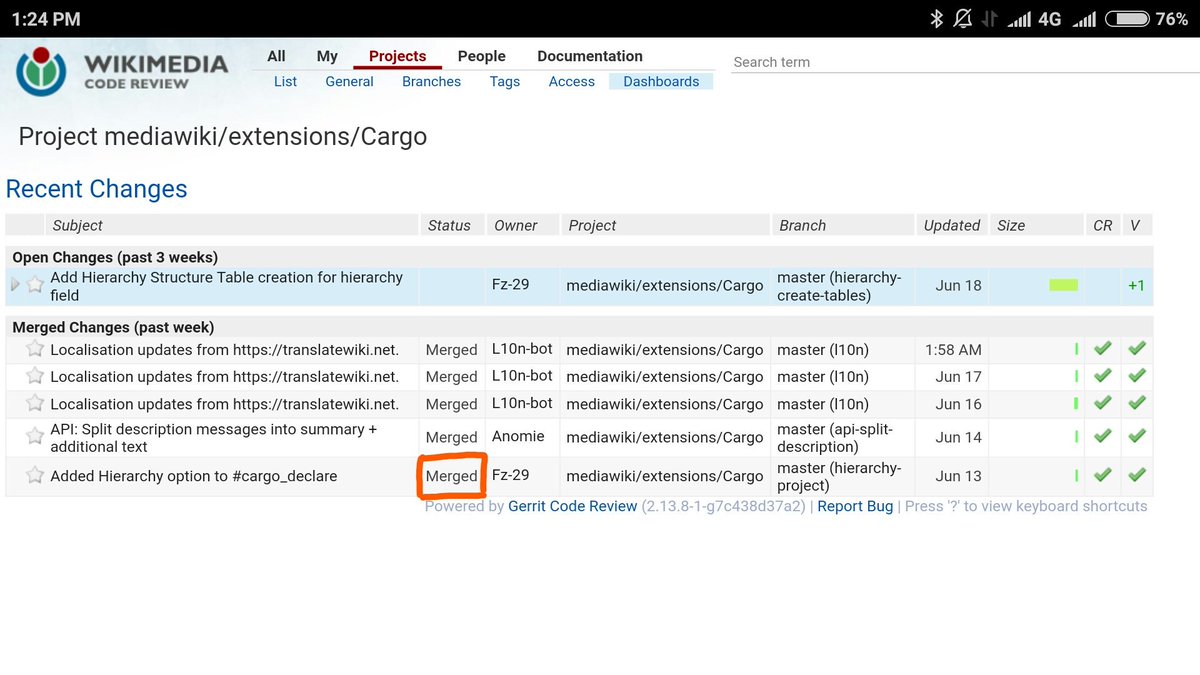The image size is (1200, 675).
Task: Open branch master (hierarchy-create-tables)
Action: point(839,286)
